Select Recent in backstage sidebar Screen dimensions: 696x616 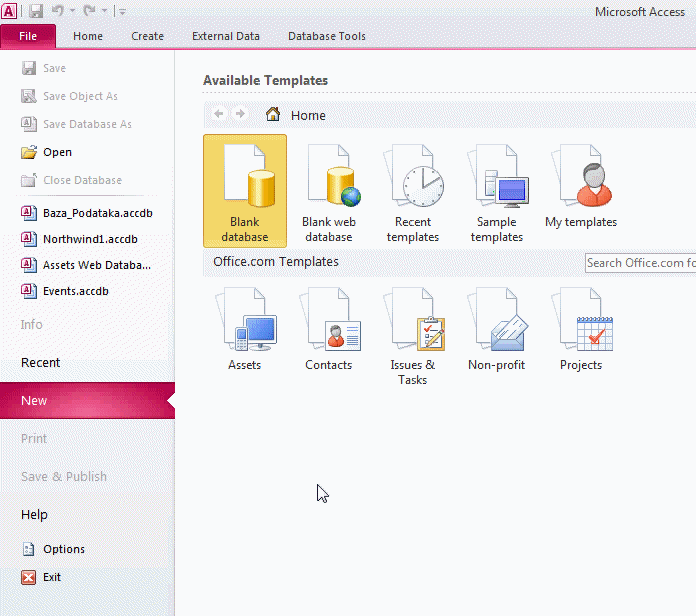[x=40, y=363]
